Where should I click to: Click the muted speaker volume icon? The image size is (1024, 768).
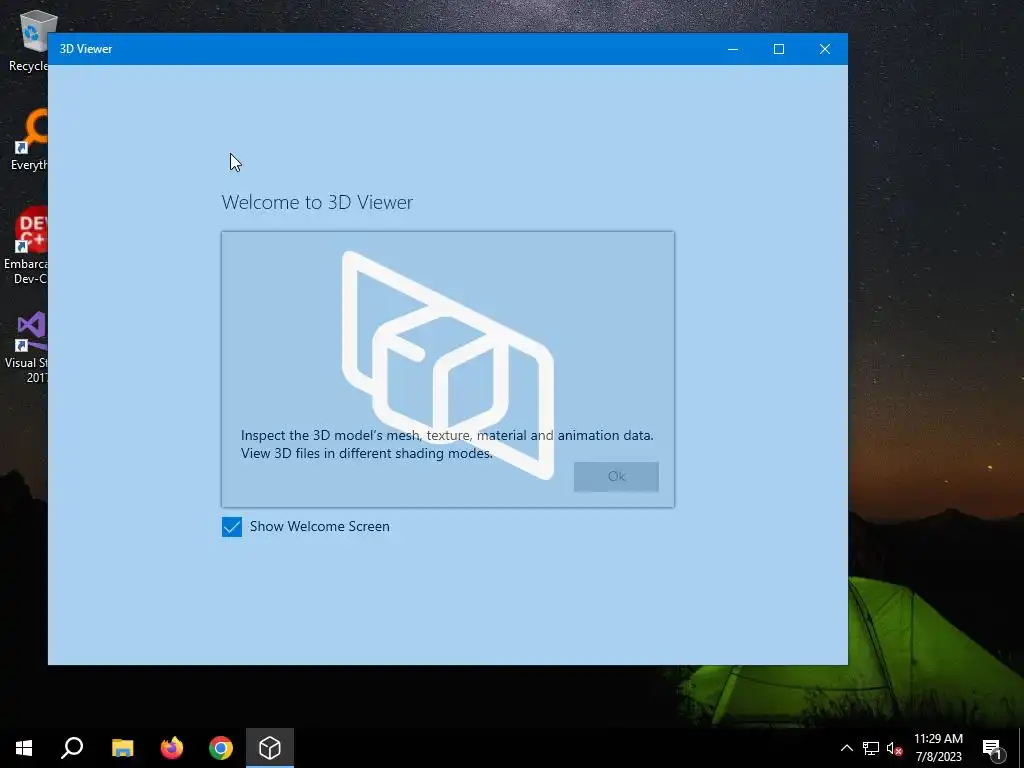(895, 748)
